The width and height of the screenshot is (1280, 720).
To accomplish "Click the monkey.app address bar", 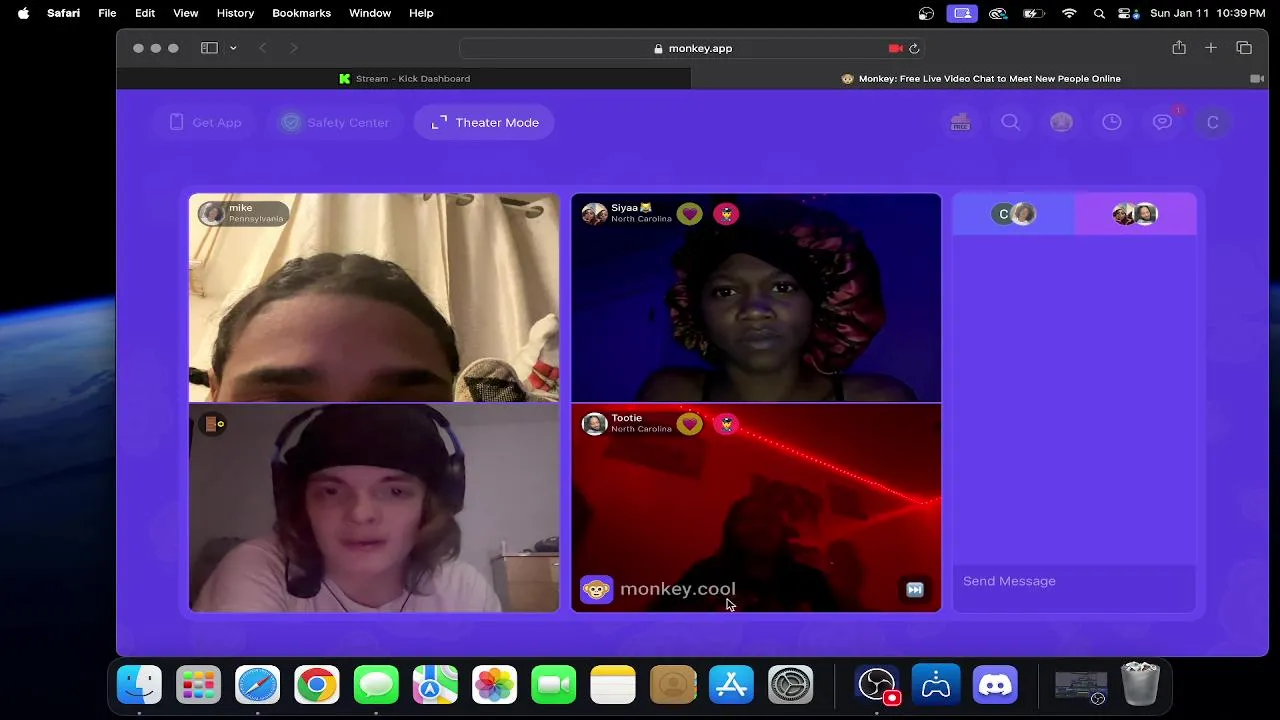I will click(x=692, y=48).
